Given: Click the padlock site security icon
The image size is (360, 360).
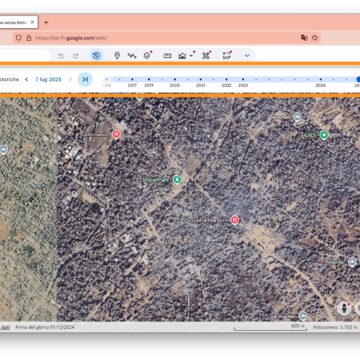Looking at the screenshot, I should (29, 38).
